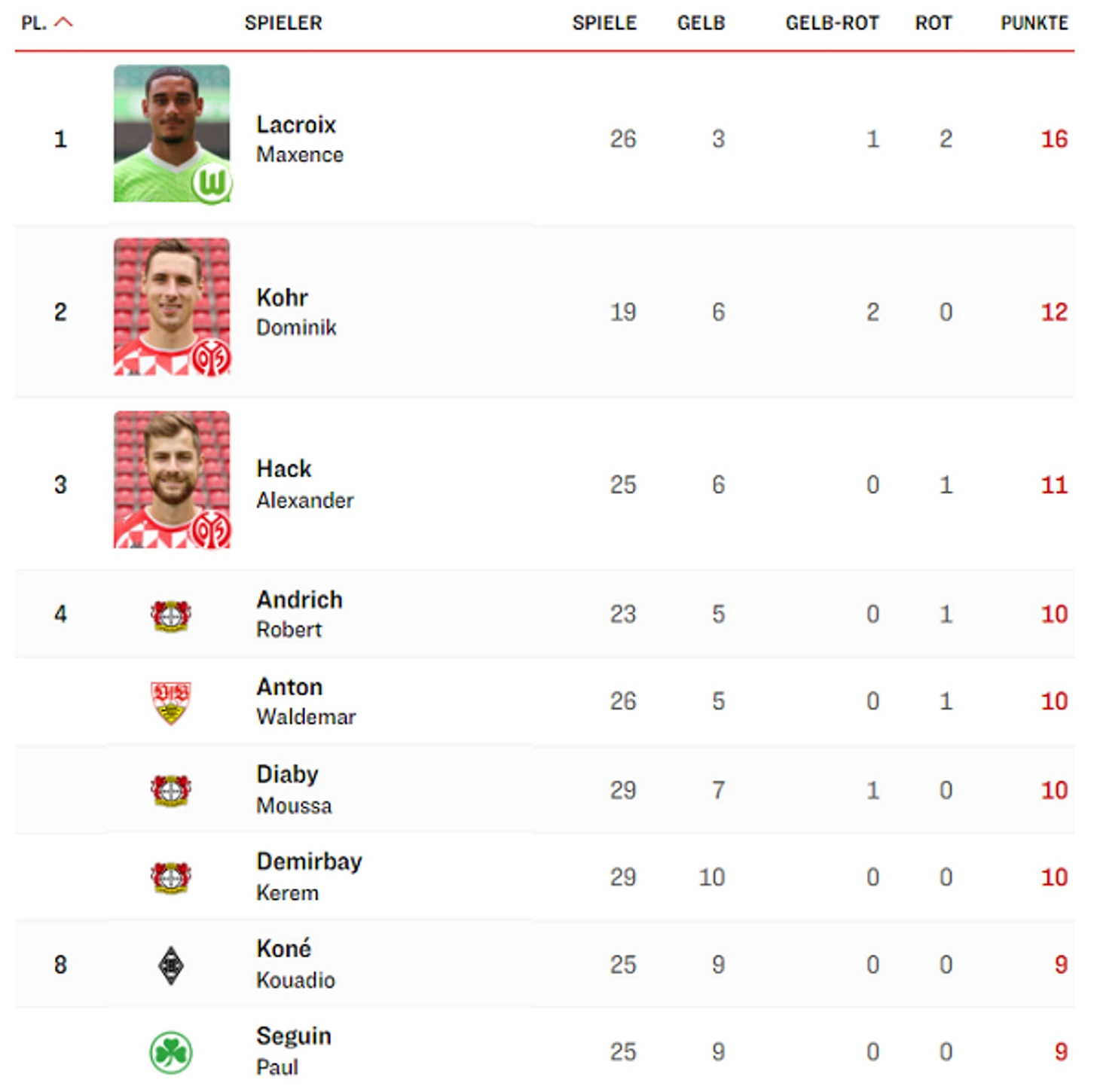Click the Greuther Fürth clover crest beside Seguin
1100x1092 pixels.
171,1052
